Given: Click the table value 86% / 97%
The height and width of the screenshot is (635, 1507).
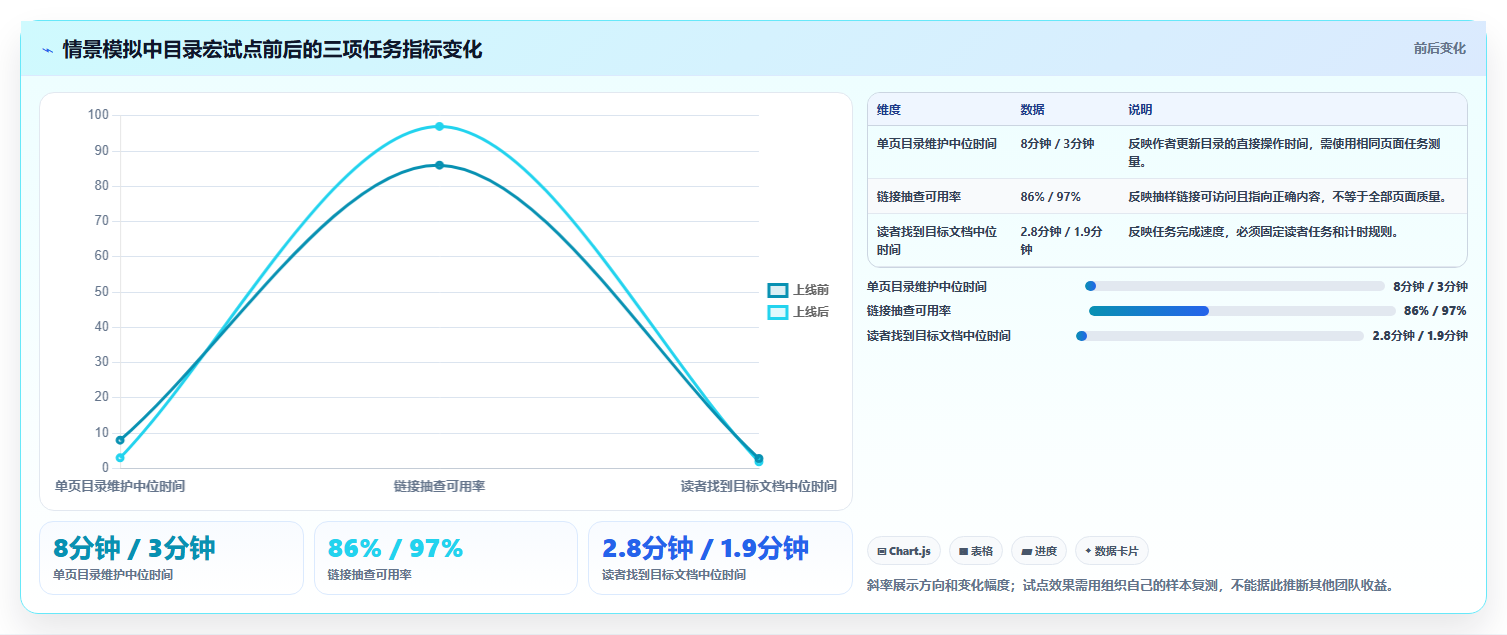Looking at the screenshot, I should click(1051, 197).
